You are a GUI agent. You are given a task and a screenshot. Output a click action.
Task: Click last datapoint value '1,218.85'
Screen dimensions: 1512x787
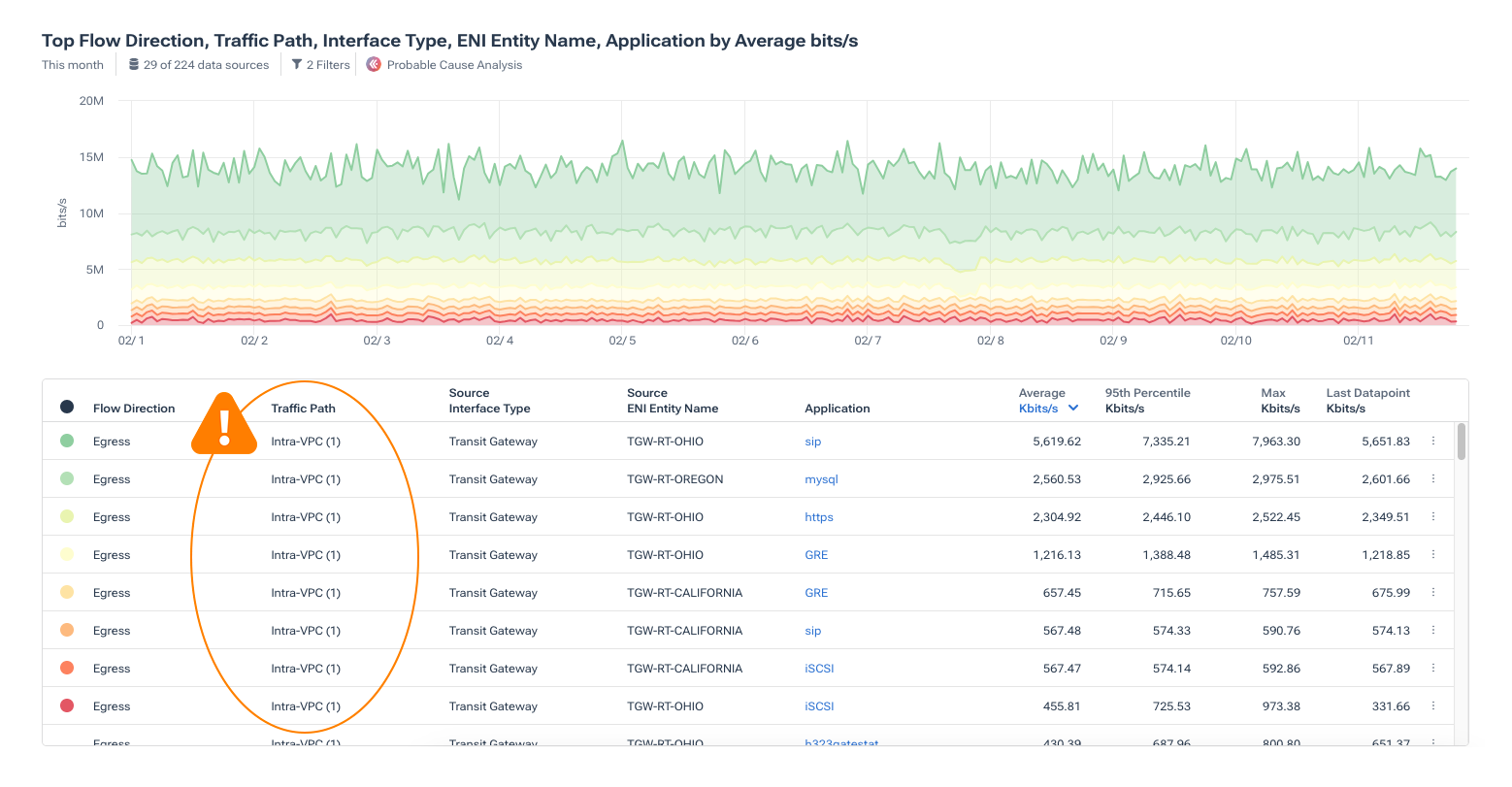point(1386,555)
